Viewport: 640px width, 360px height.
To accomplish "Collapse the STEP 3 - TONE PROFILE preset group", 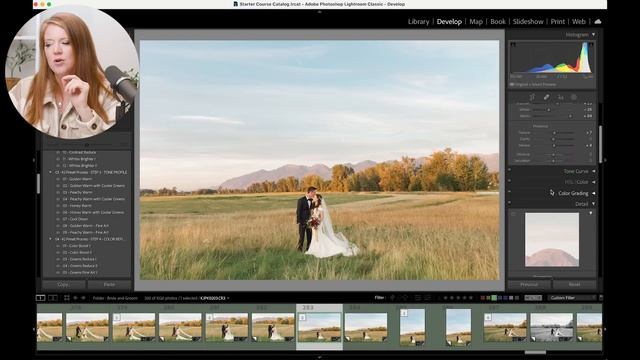I will point(51,172).
